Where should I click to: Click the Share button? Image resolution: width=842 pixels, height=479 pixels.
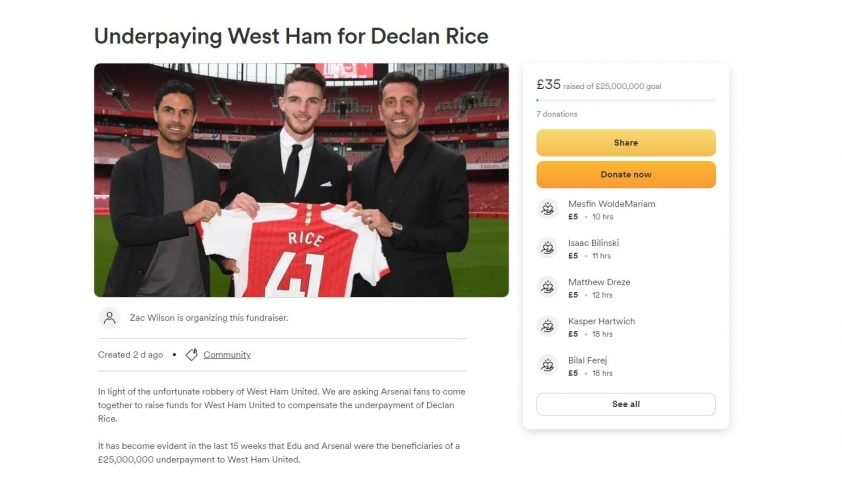pyautogui.click(x=626, y=143)
